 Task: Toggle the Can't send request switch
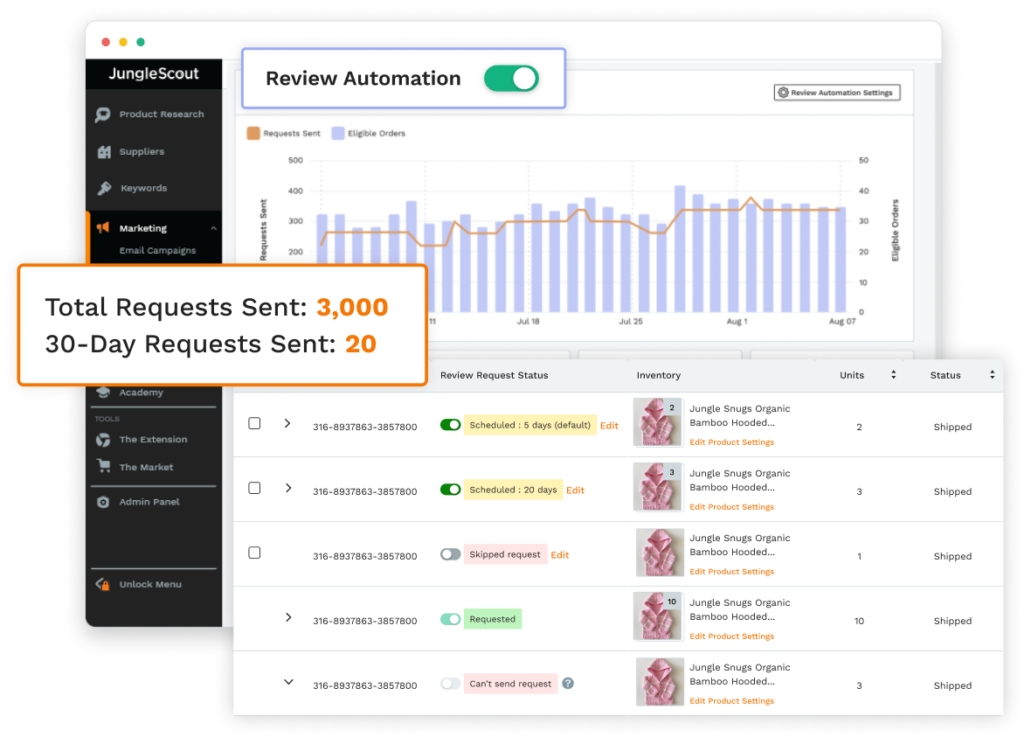451,683
